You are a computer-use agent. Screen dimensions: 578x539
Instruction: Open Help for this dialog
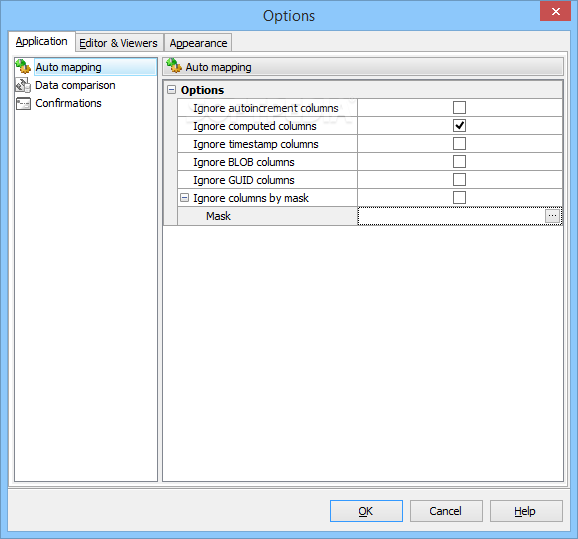pos(526,511)
